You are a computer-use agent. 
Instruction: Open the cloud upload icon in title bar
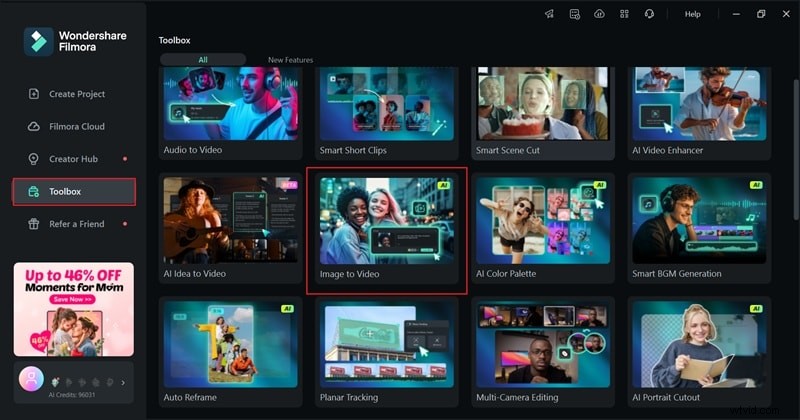[599, 14]
